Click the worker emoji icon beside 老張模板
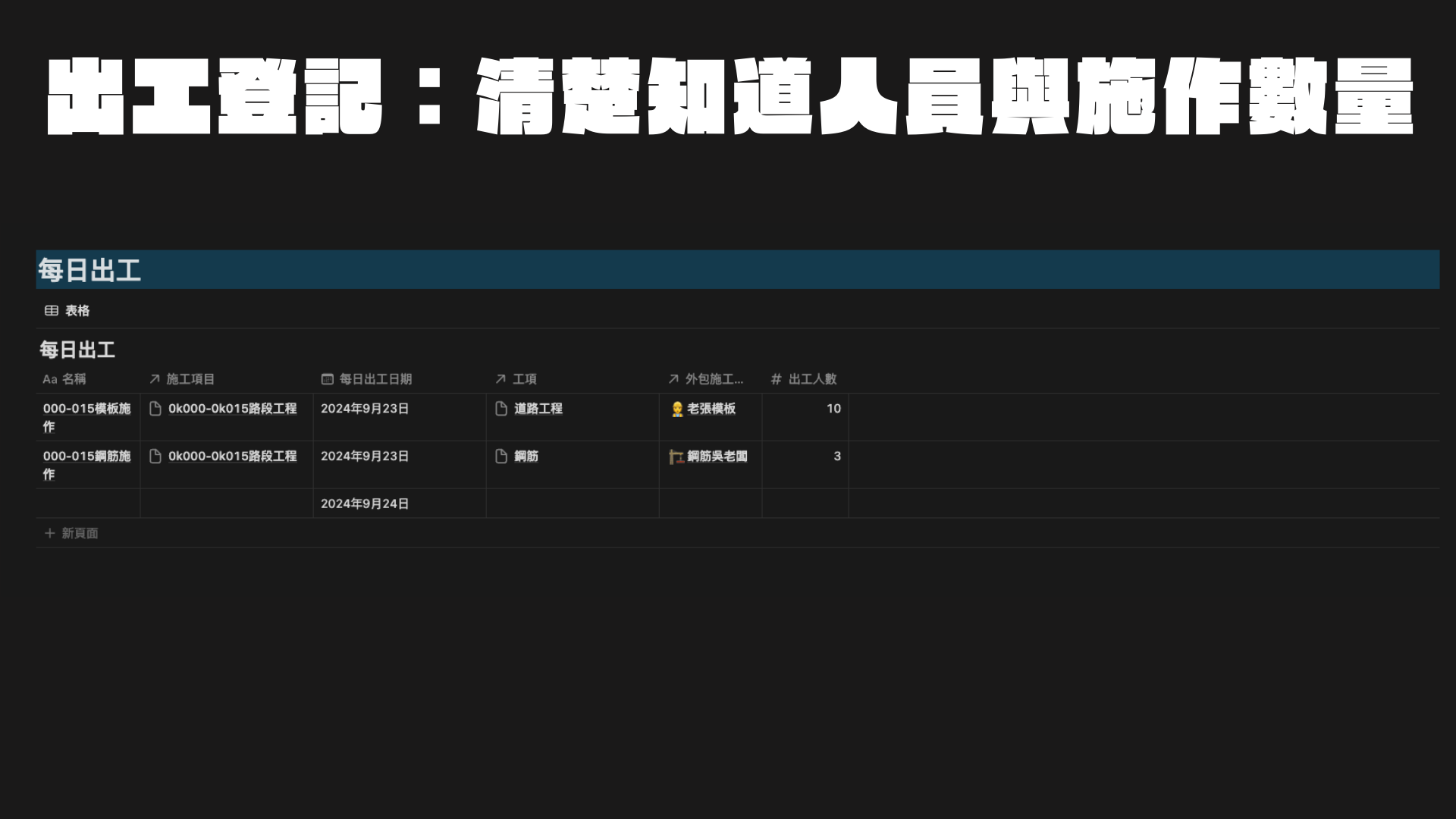This screenshot has width=1456, height=819. click(x=677, y=409)
